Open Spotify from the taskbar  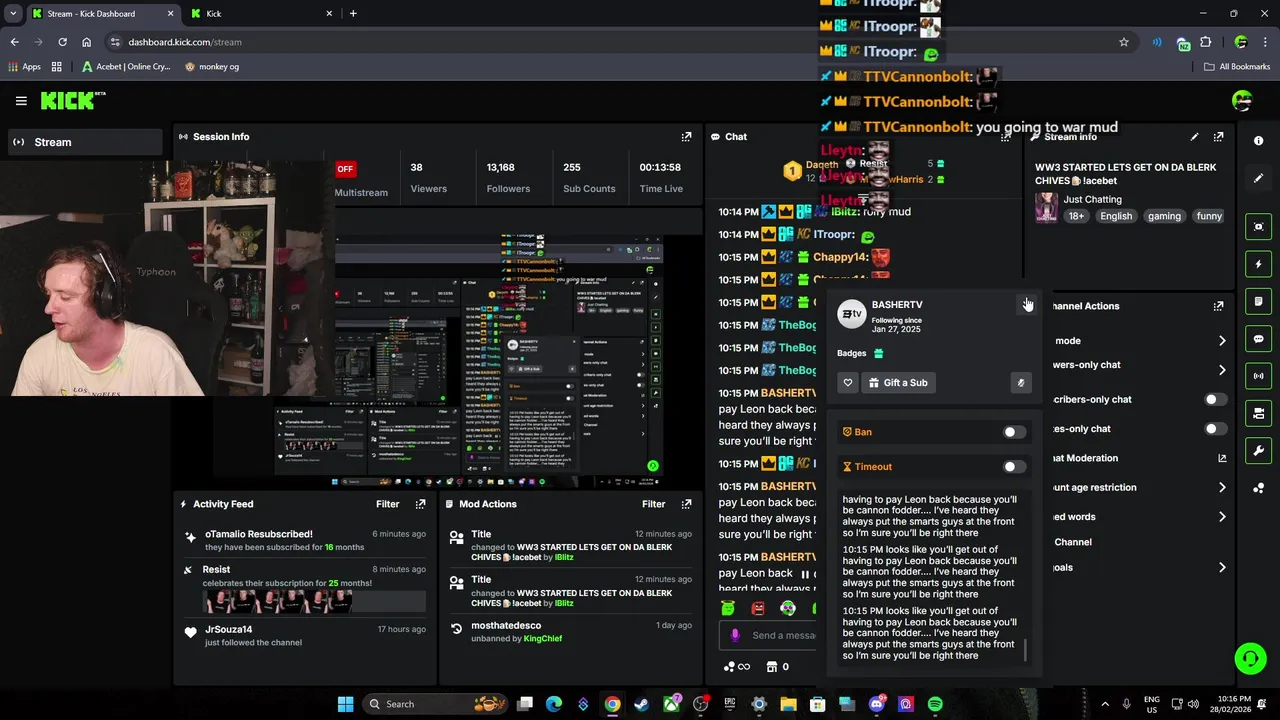pyautogui.click(x=935, y=704)
